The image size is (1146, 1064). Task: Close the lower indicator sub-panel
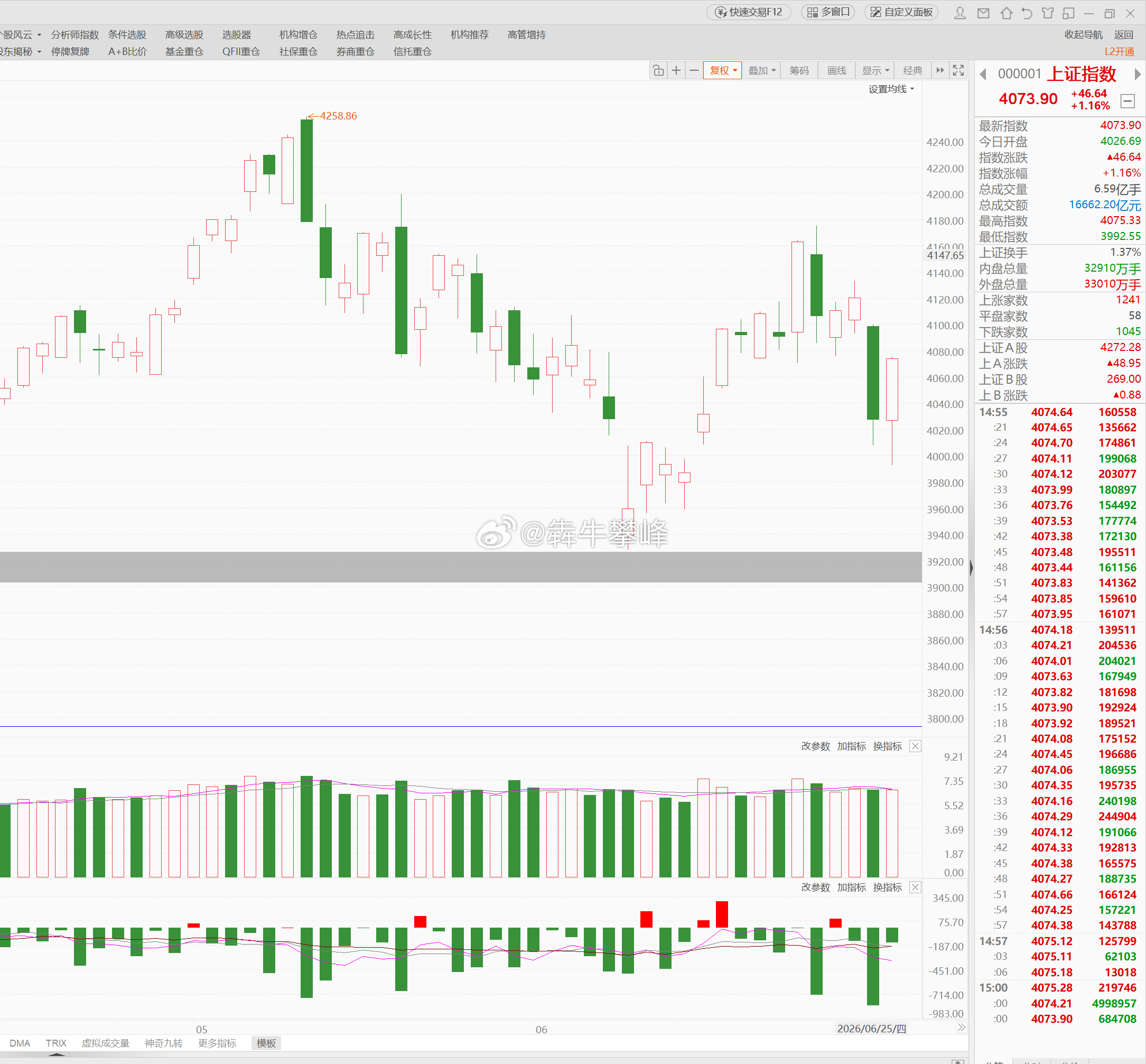point(915,887)
